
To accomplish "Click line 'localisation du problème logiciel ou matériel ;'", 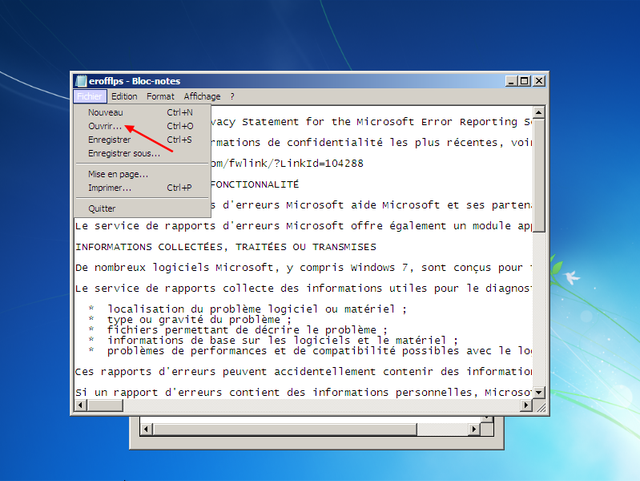I will (257, 309).
